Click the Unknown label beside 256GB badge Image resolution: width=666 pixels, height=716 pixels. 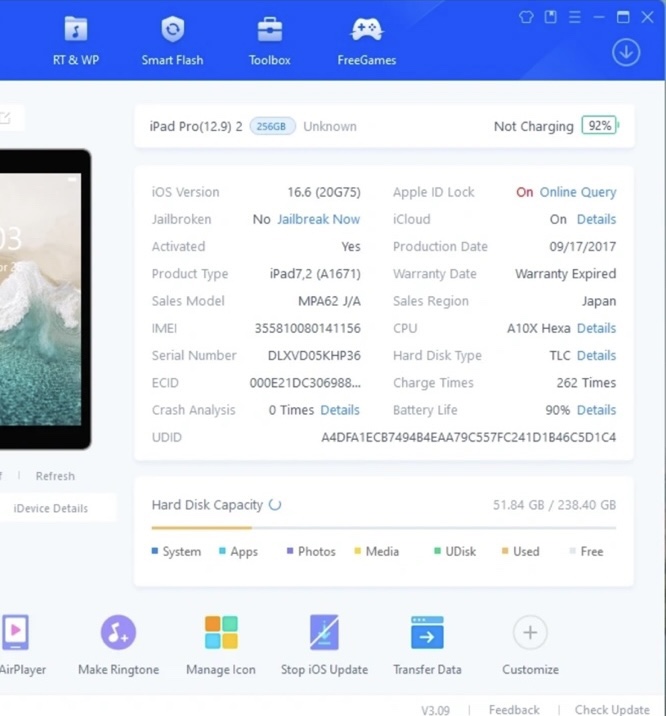330,126
